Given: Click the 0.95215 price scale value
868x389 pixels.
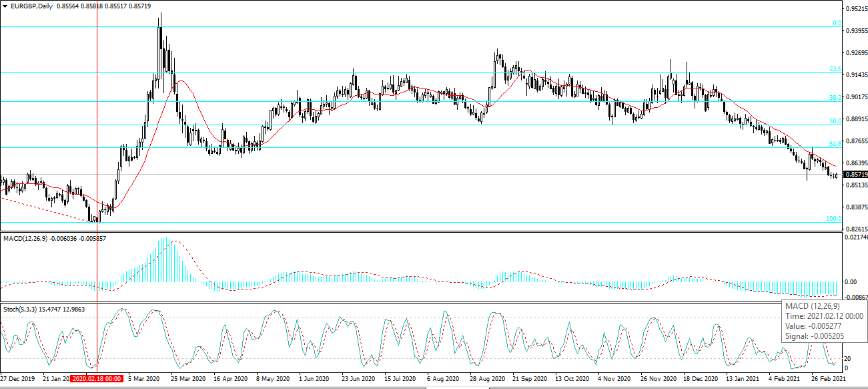Looking at the screenshot, I should [x=856, y=9].
